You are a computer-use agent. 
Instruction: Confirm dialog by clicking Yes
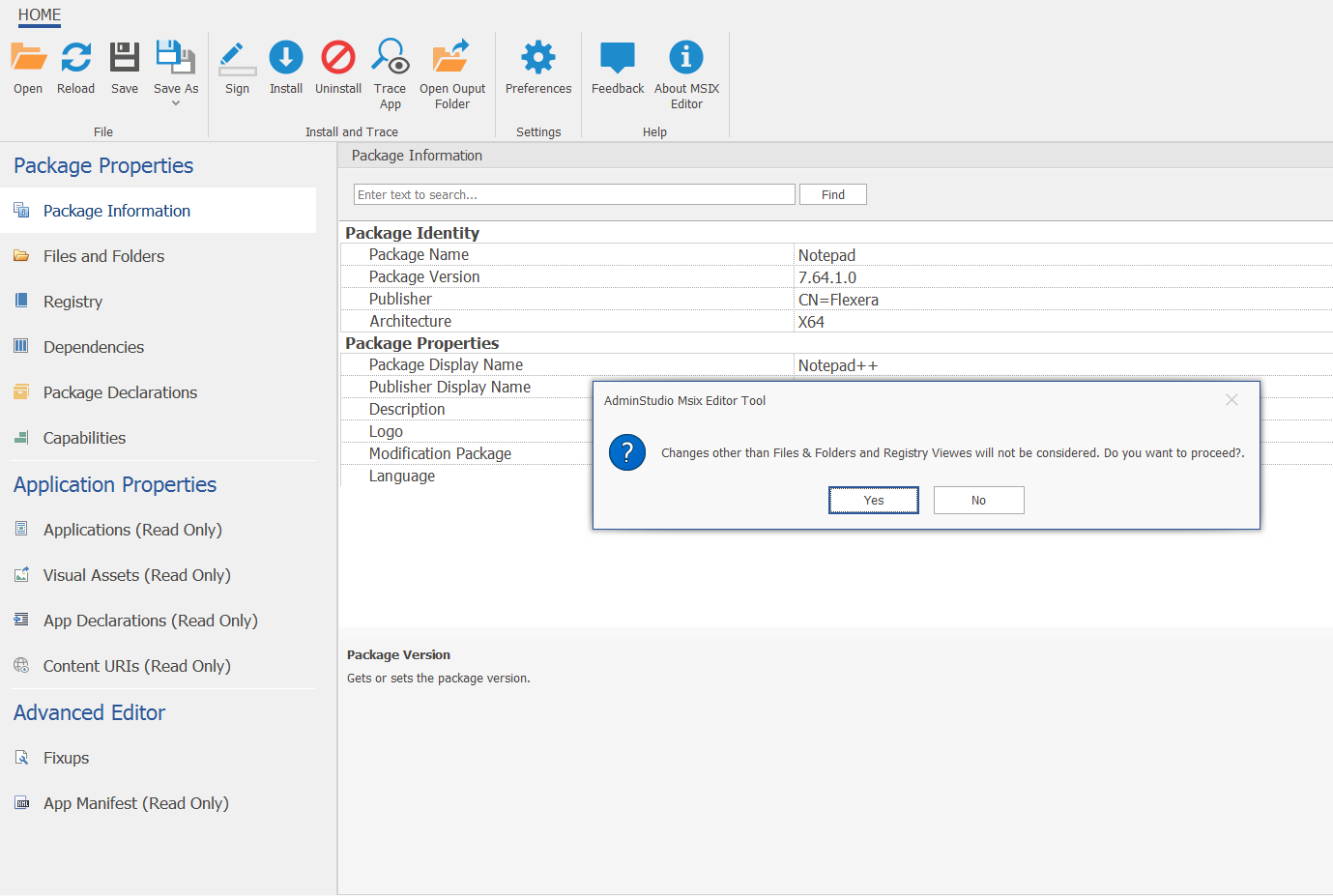873,500
